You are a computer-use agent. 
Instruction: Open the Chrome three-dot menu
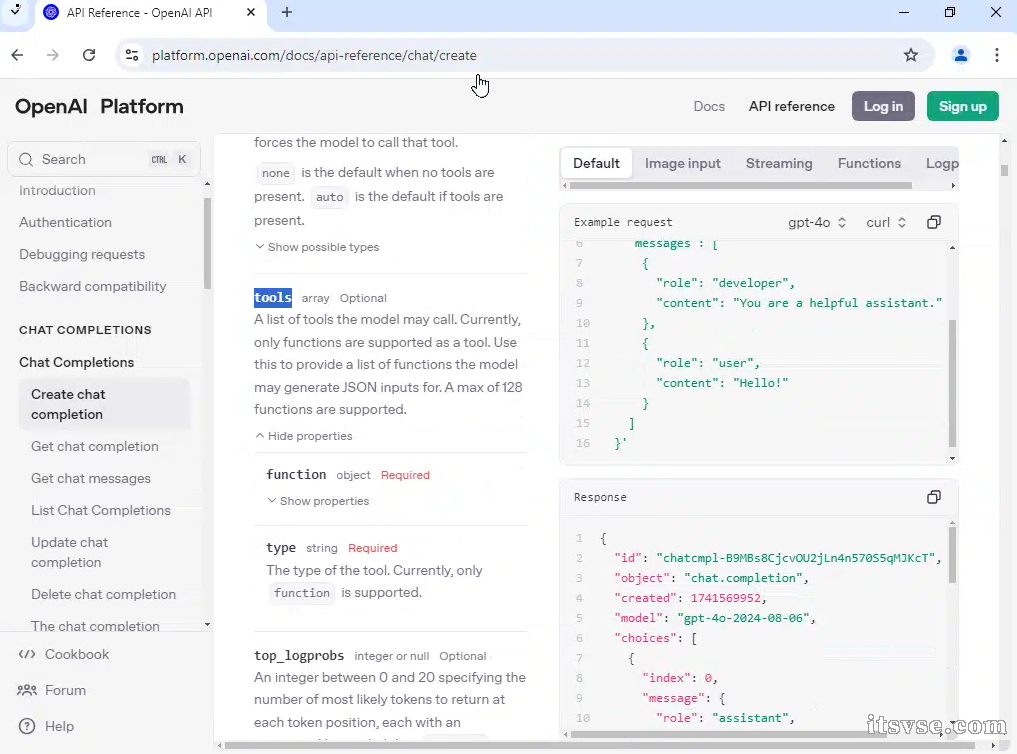997,55
